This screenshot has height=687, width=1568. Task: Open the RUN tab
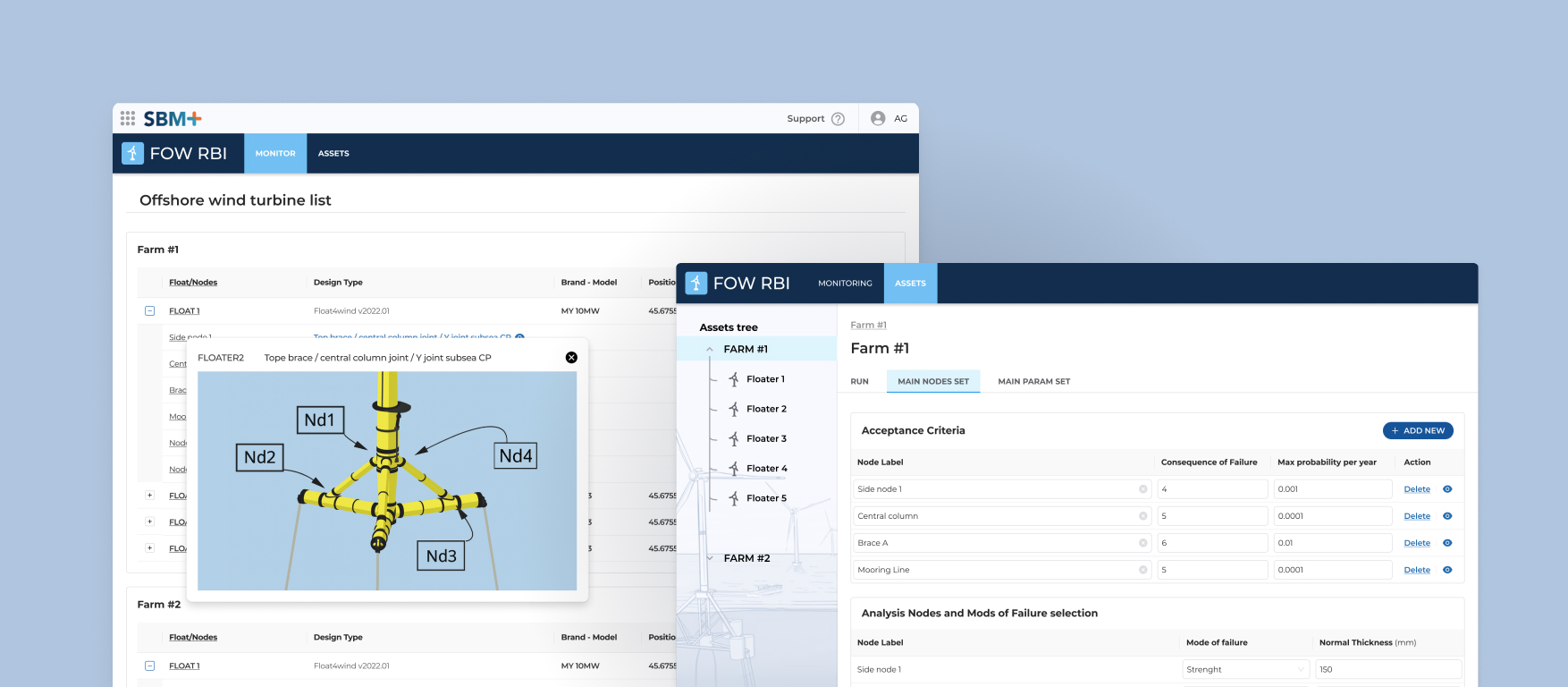859,382
